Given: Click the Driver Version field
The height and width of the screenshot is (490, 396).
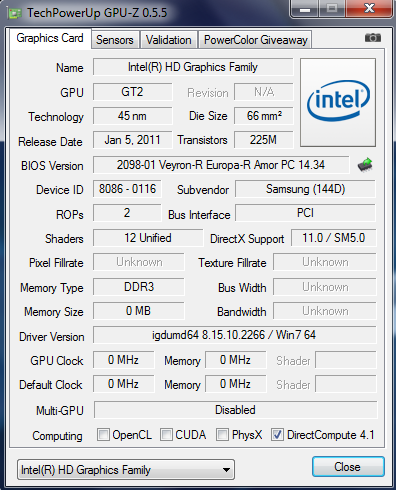Looking at the screenshot, I should [234, 335].
